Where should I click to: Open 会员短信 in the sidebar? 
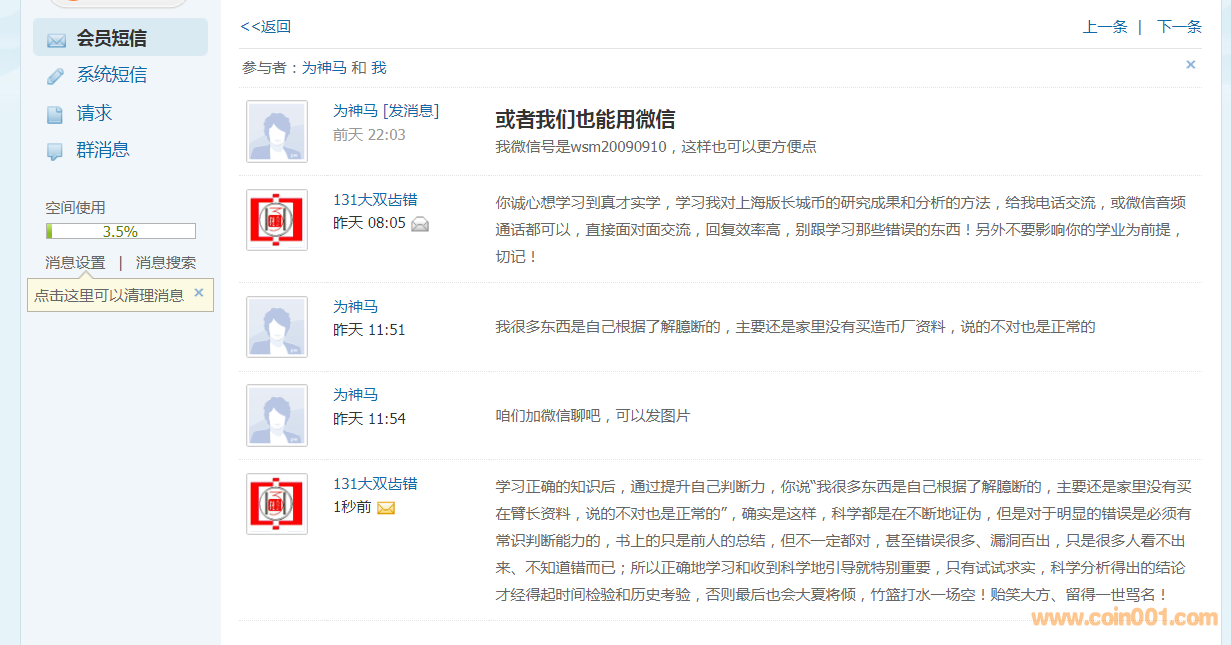[x=111, y=38]
